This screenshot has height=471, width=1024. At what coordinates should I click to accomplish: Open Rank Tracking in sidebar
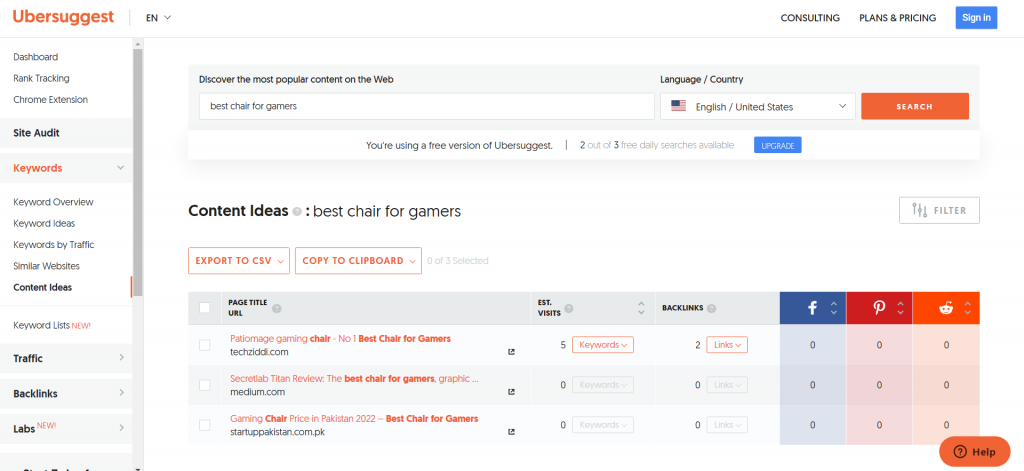click(41, 78)
